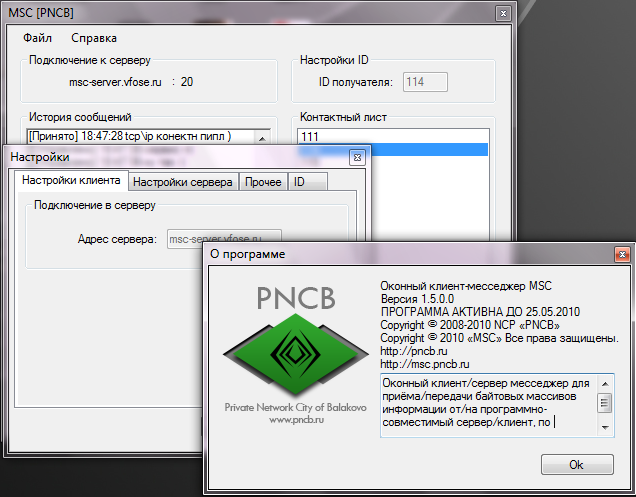Screen dimensions: 636x497
Task: Close the Настройки settings window
Action: 356,157
